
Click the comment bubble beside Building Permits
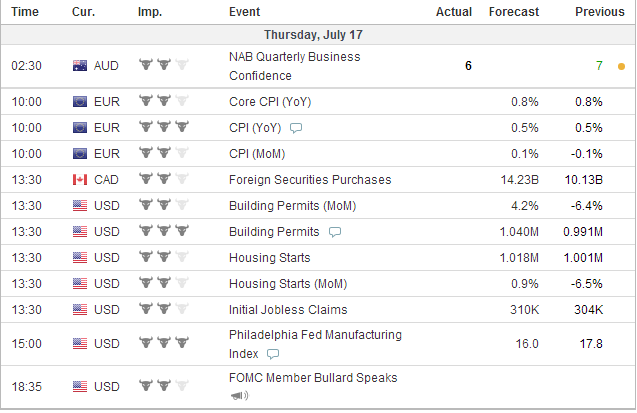point(335,232)
